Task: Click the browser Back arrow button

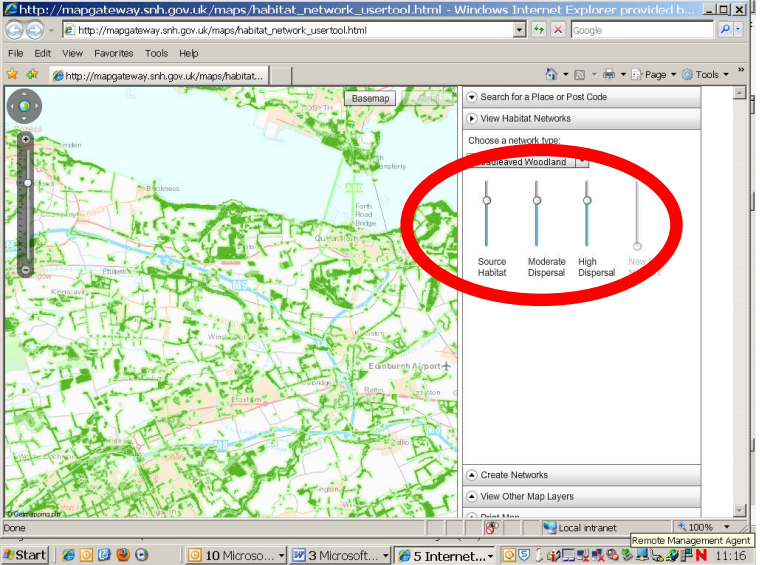Action: tap(15, 31)
